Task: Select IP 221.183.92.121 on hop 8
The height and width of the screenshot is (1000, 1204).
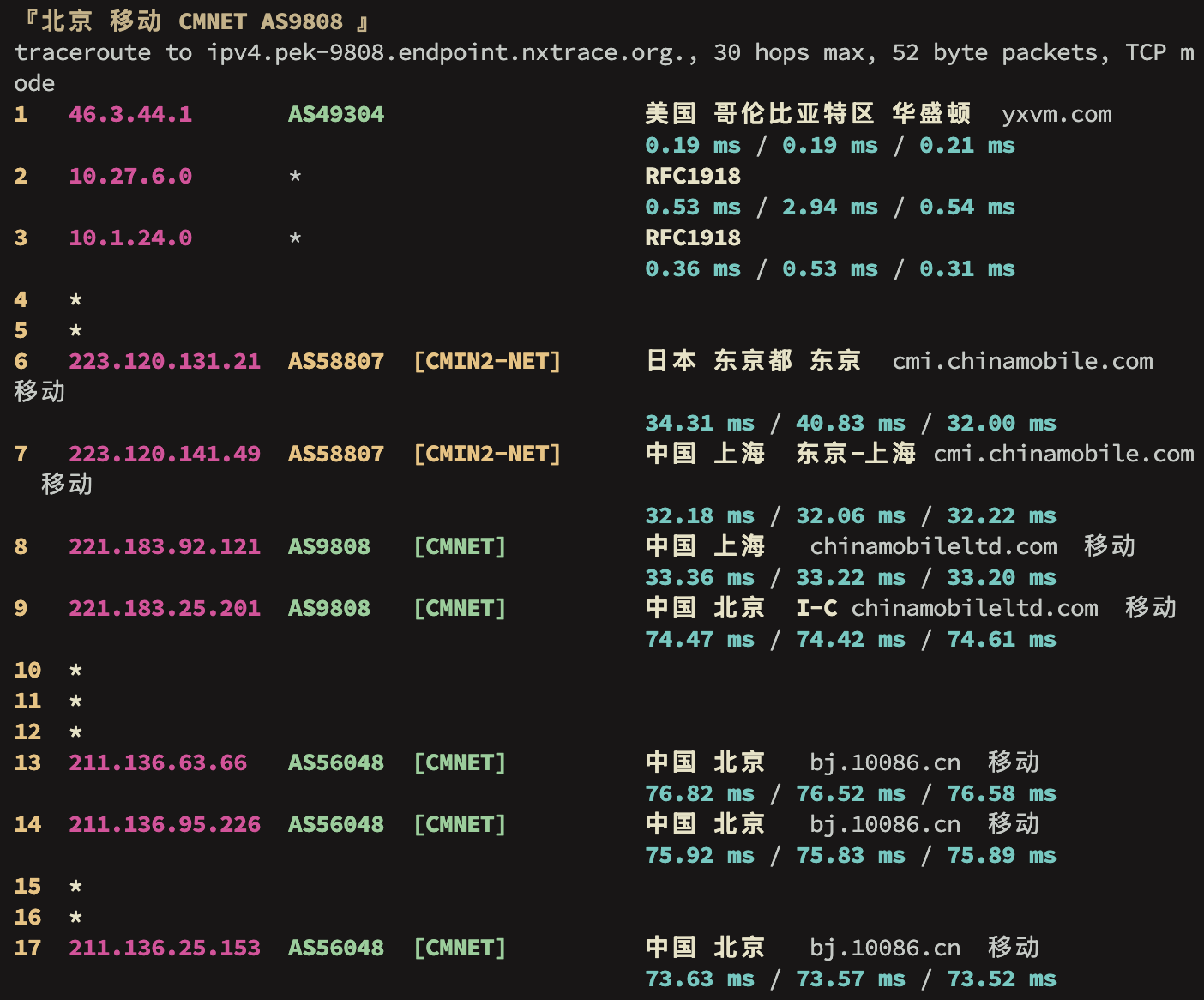Action: point(165,546)
